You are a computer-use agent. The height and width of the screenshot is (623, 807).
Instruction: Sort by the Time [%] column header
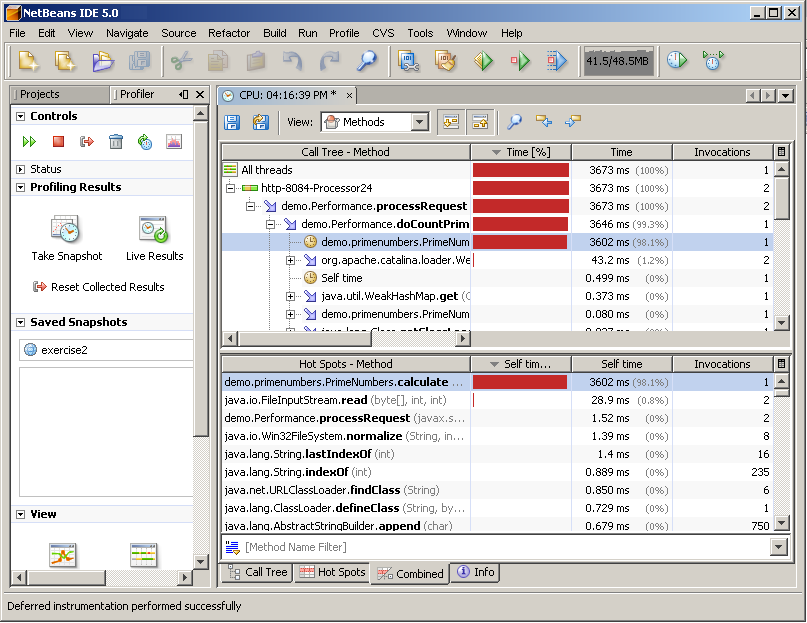click(x=521, y=152)
